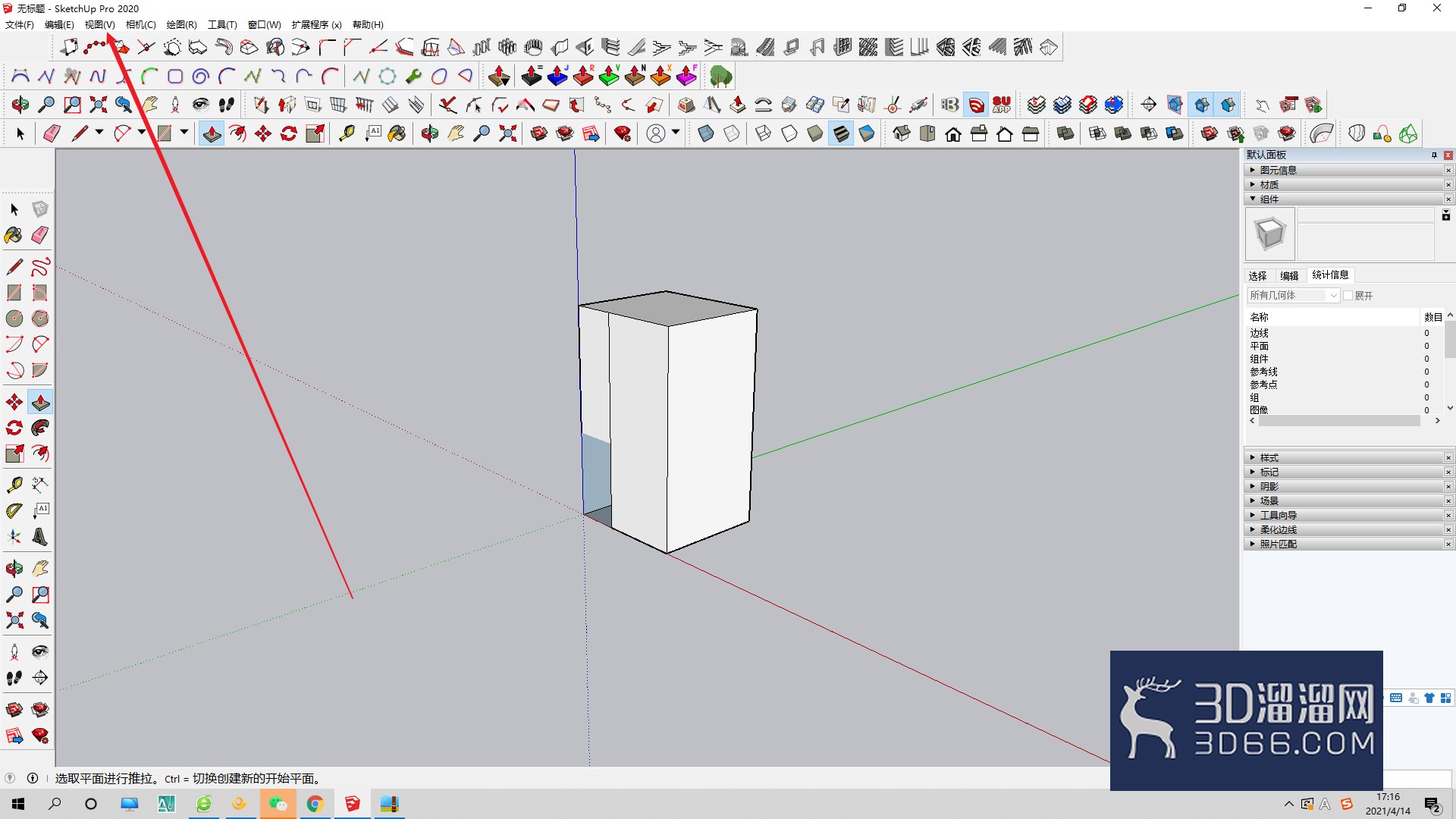
Task: Select the Protractor tool in left toolbar
Action: click(14, 511)
